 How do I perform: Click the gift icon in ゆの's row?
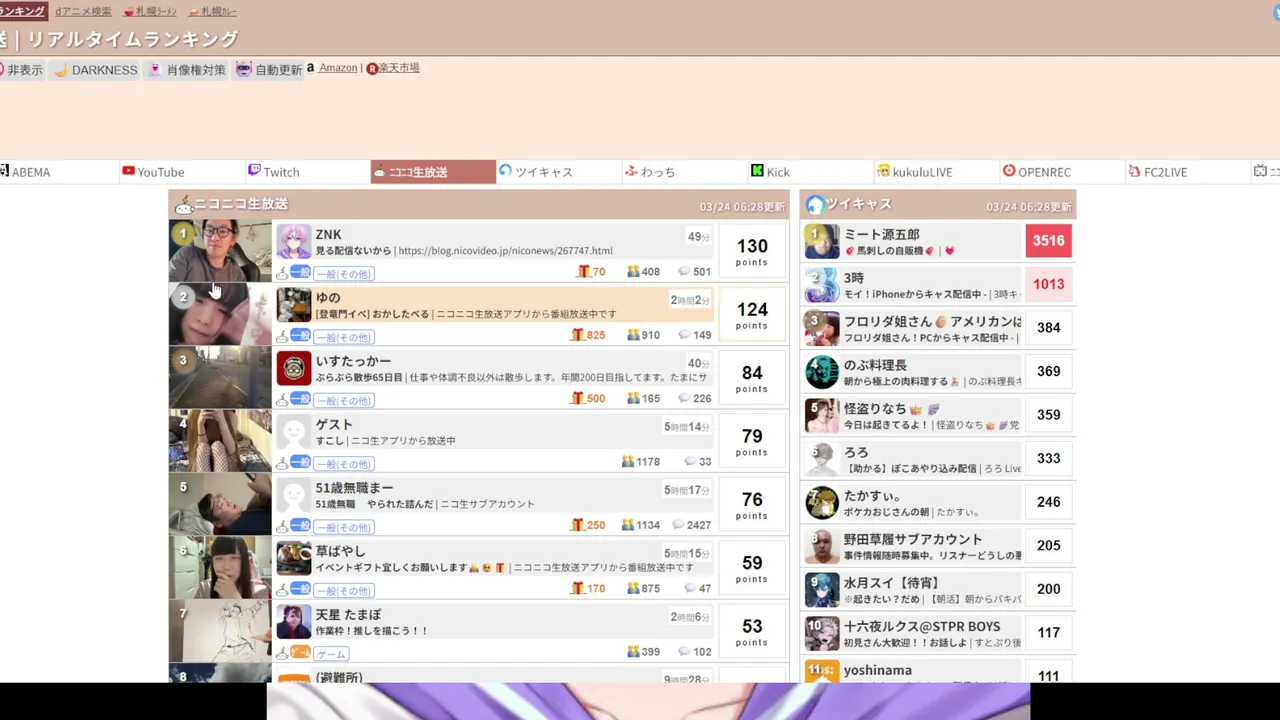[577, 335]
